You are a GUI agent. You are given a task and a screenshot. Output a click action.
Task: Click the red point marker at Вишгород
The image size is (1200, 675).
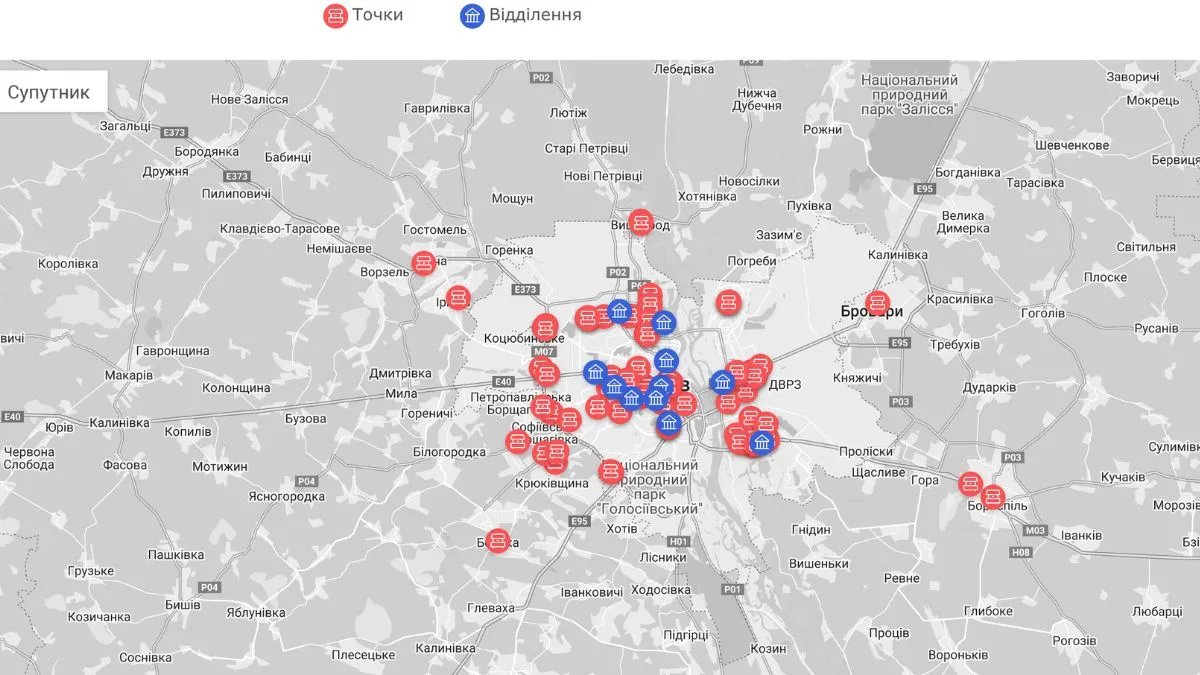point(641,222)
